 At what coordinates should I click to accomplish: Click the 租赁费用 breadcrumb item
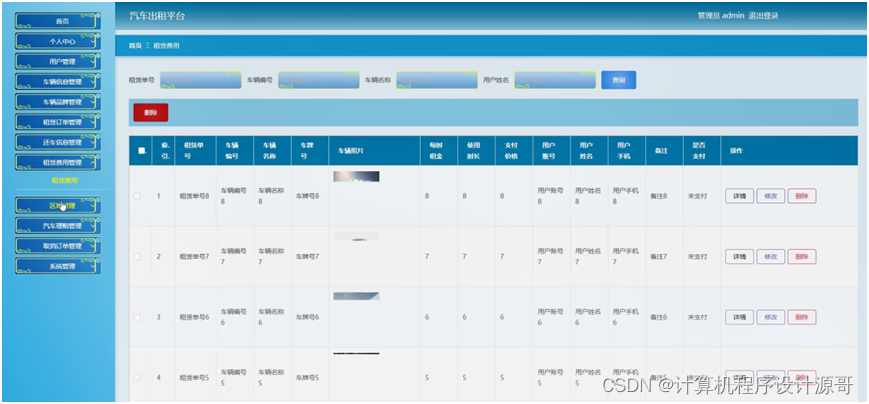coord(166,45)
